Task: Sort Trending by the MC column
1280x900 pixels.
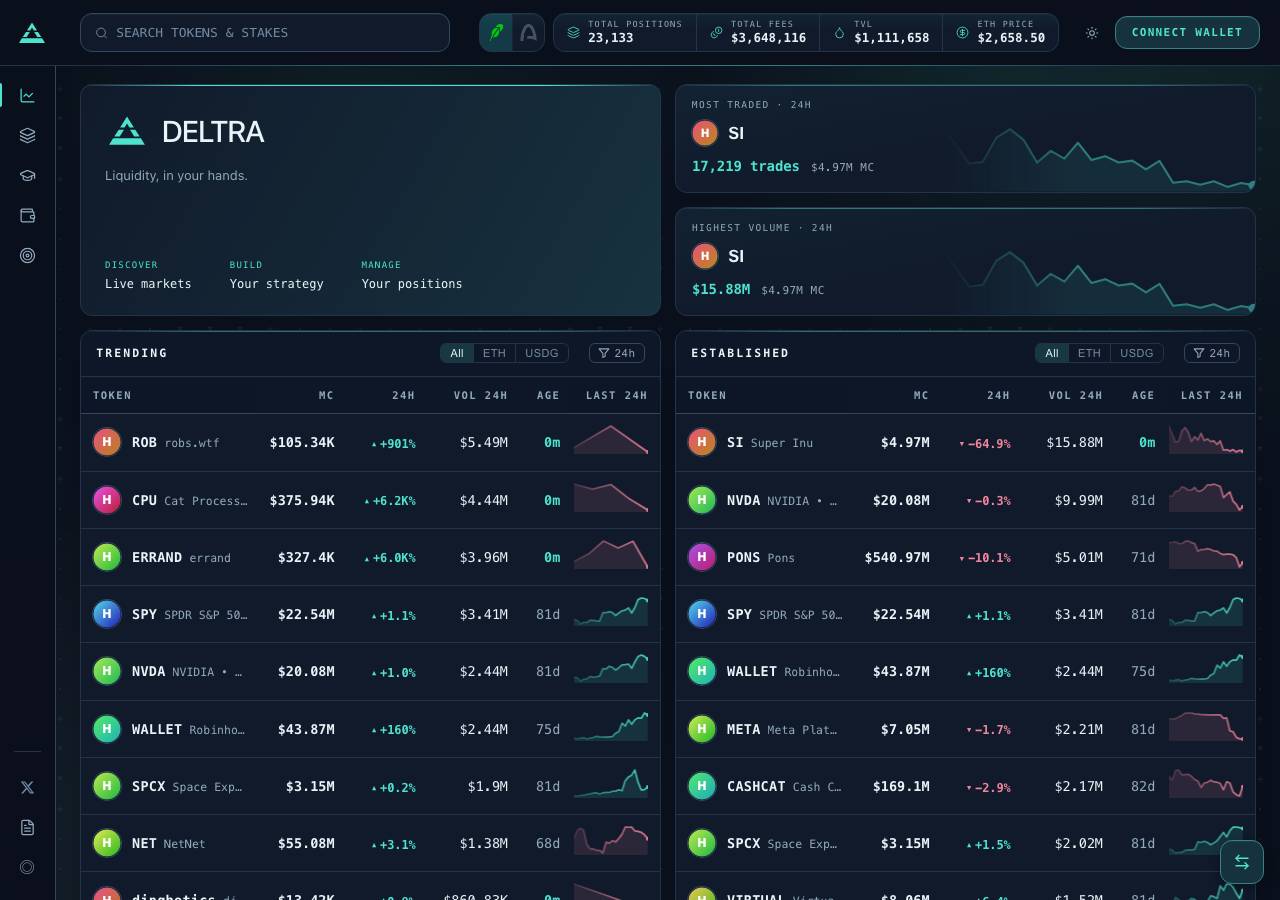Action: coord(327,396)
